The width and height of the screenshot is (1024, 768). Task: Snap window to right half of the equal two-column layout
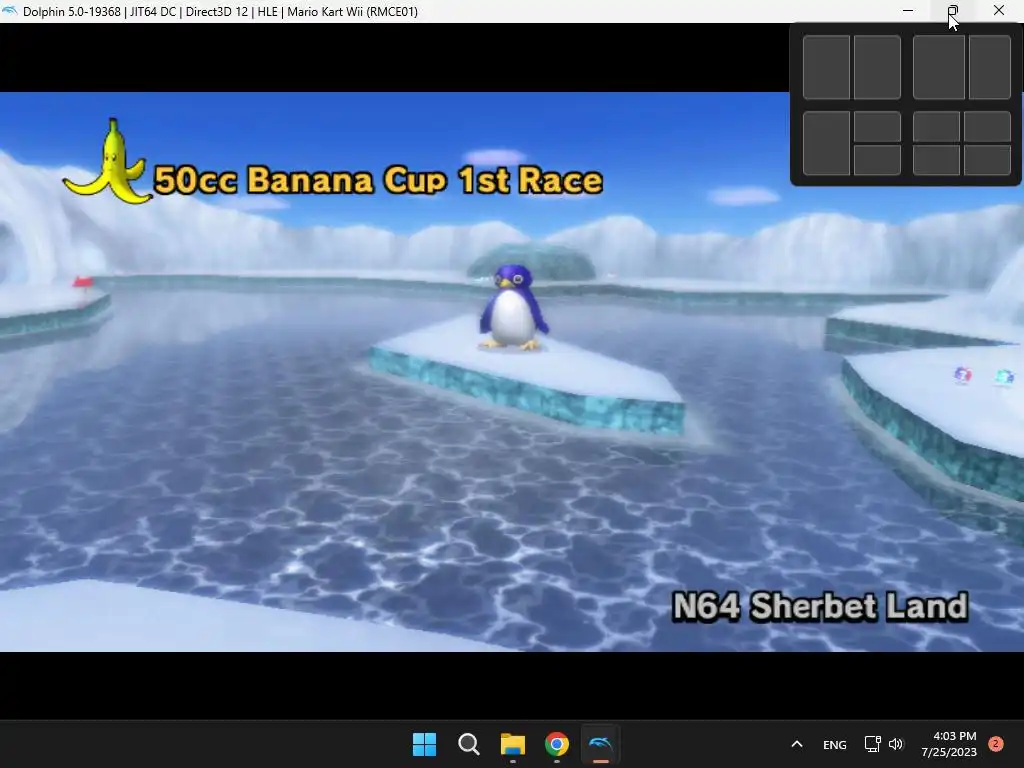click(877, 67)
